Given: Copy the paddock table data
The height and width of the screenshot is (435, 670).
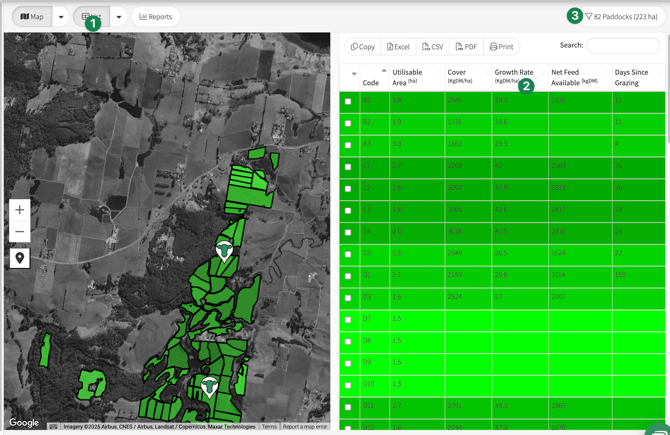Looking at the screenshot, I should click(363, 47).
